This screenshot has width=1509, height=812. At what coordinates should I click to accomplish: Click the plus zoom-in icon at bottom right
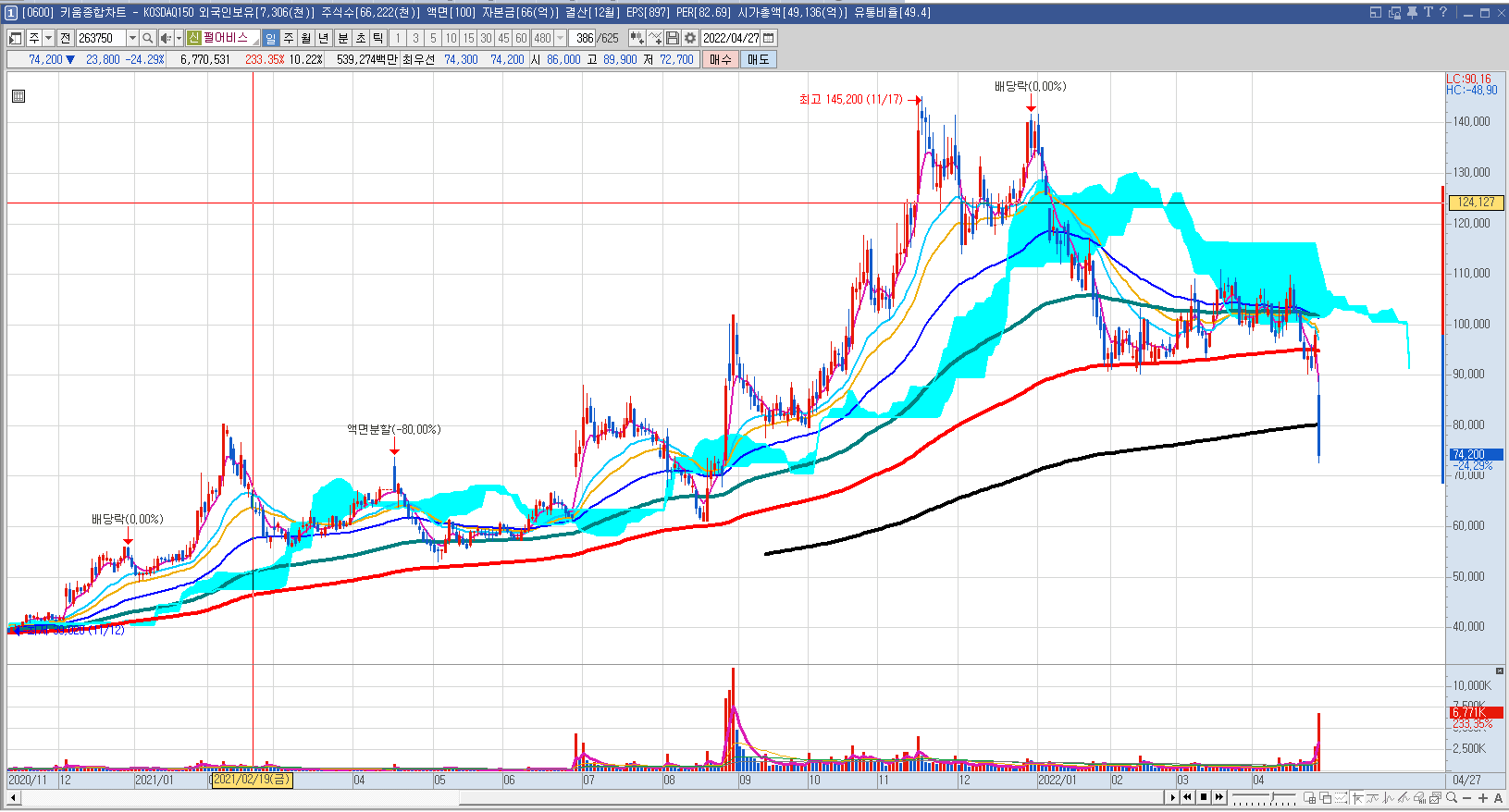click(x=1483, y=797)
